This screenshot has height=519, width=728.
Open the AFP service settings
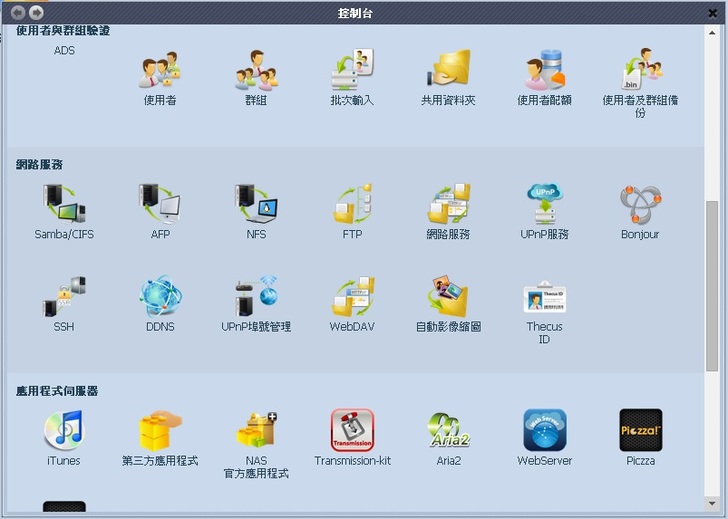(160, 204)
